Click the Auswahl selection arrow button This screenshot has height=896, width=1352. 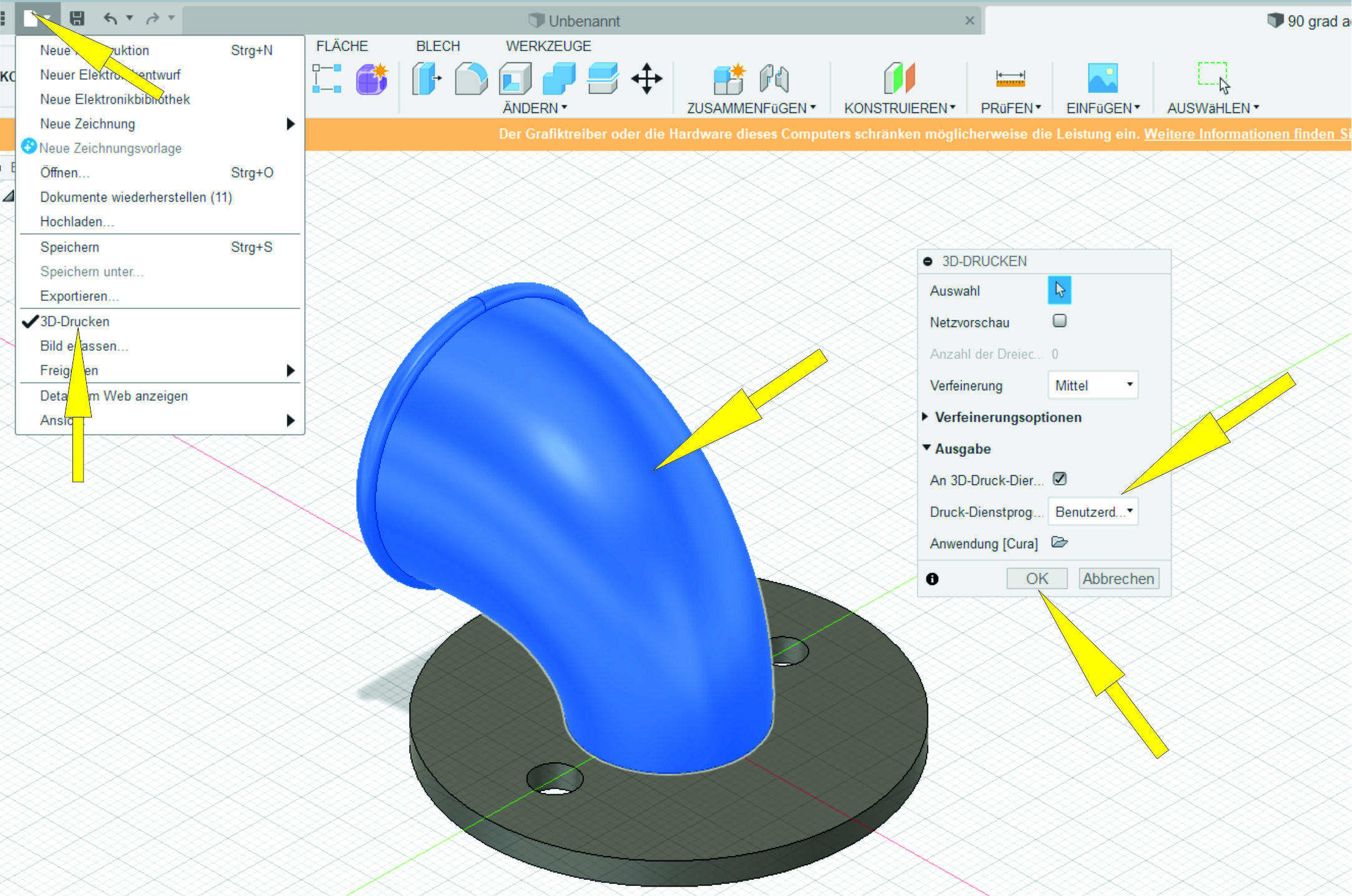1059,290
